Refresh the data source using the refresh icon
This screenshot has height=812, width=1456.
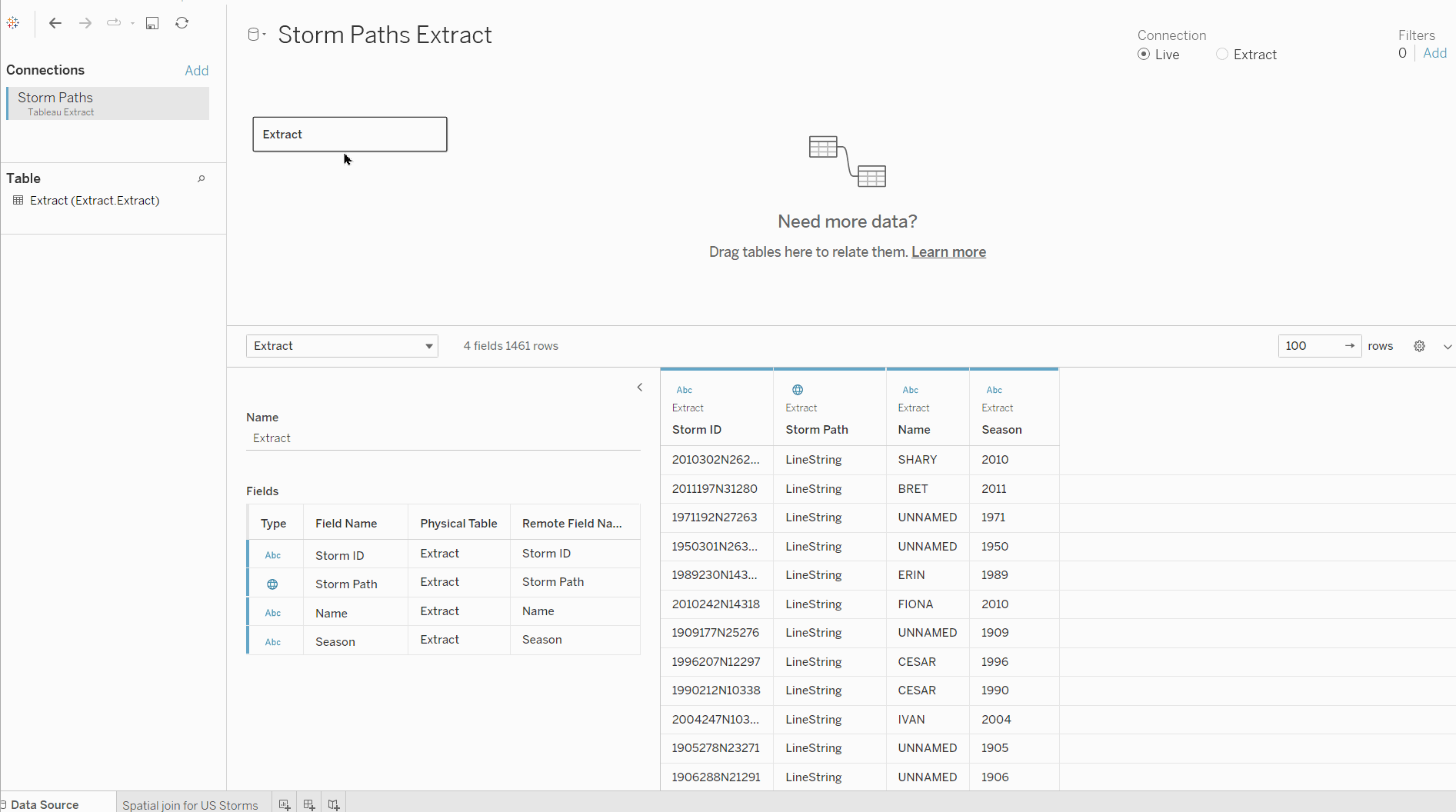pos(182,23)
